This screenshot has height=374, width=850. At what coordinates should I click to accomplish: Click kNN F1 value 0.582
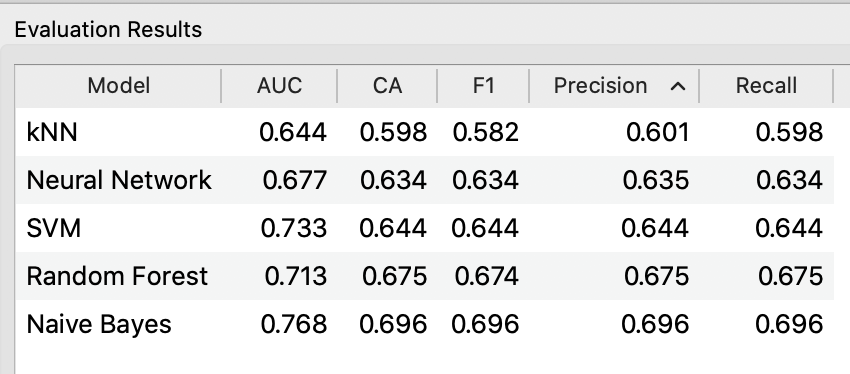[x=486, y=132]
